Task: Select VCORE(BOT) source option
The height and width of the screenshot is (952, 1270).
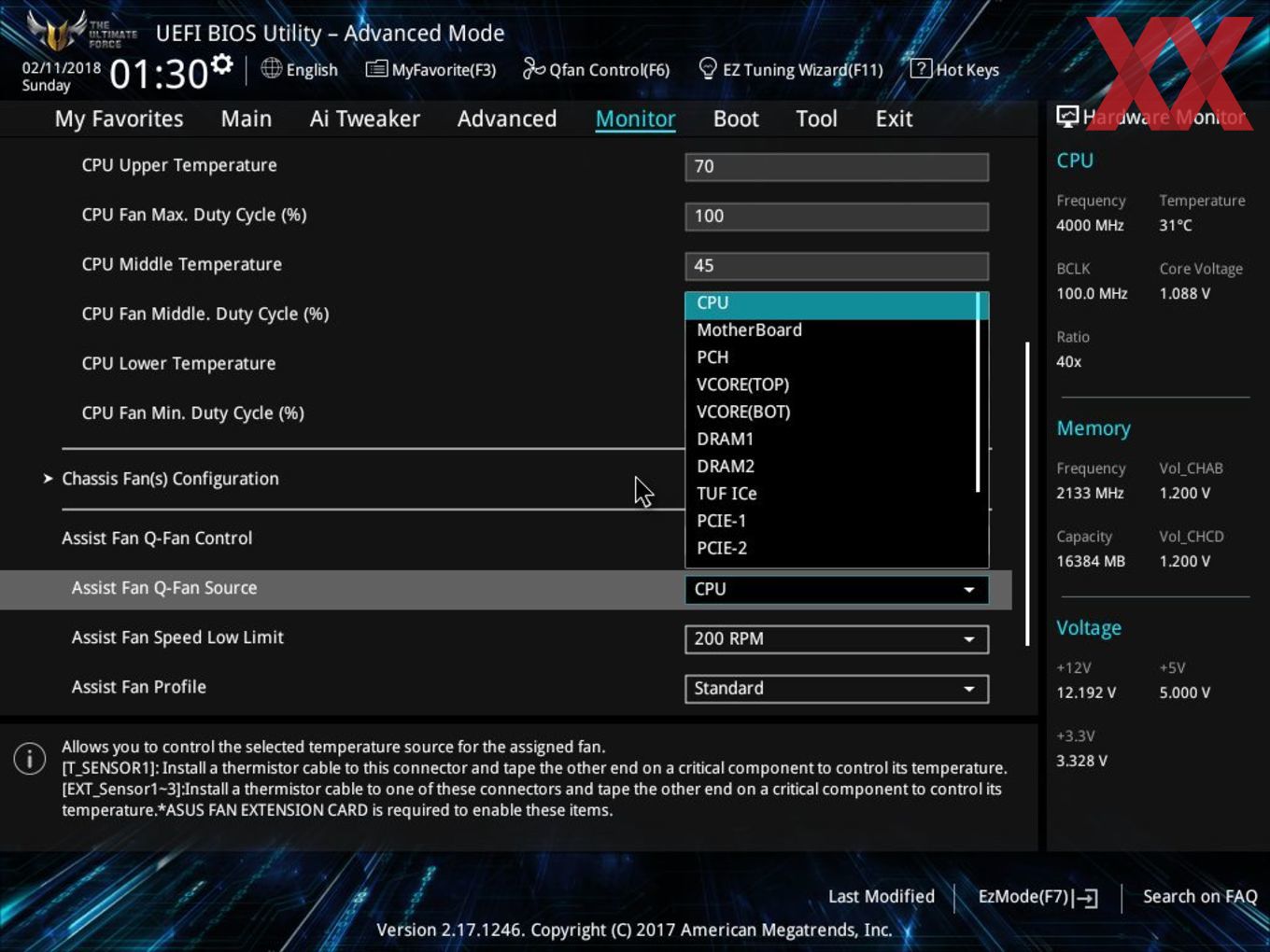Action: point(831,411)
